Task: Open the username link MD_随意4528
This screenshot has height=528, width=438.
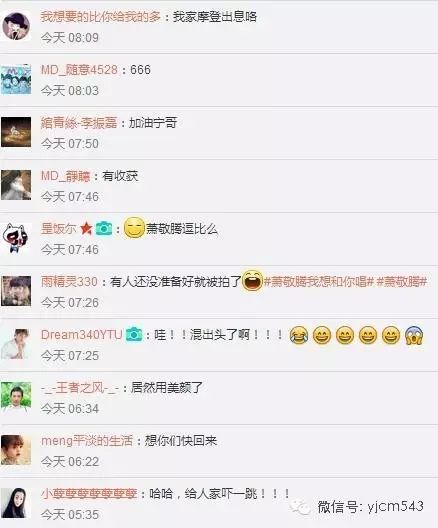Action: point(79,70)
